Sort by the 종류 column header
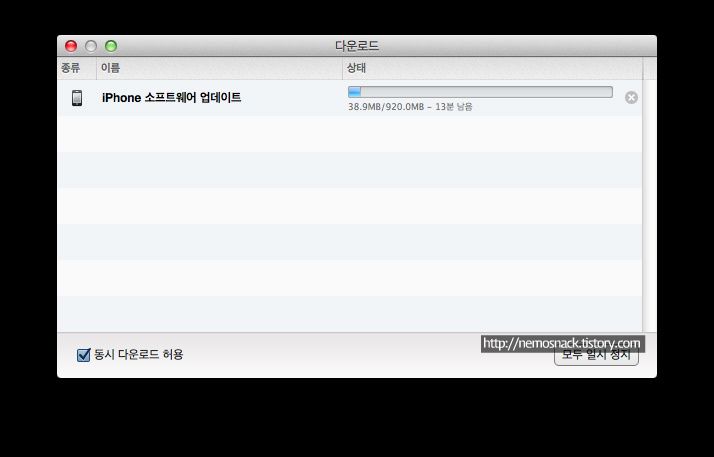 [76, 68]
